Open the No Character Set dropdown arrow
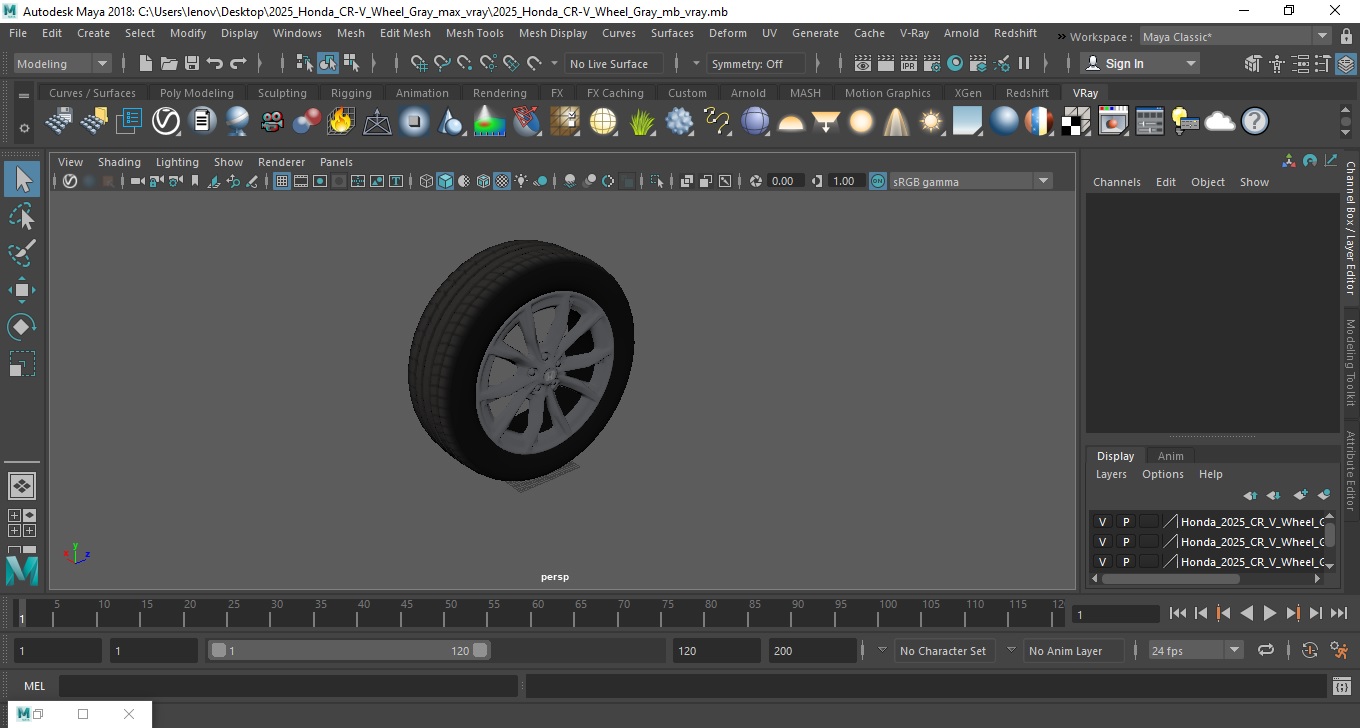The height and width of the screenshot is (728, 1360). [x=881, y=650]
